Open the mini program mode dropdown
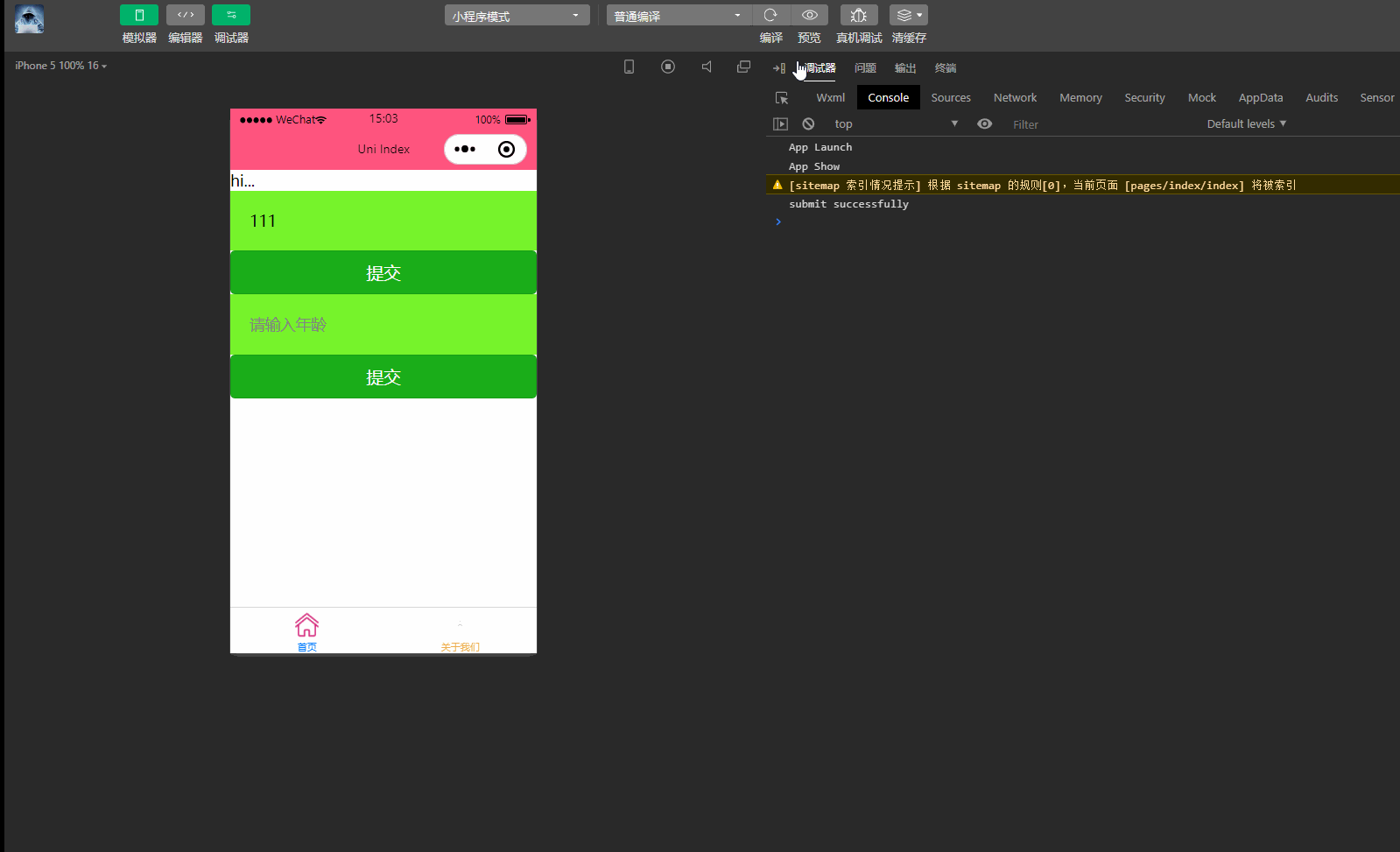Image resolution: width=1400 pixels, height=852 pixels. pos(517,16)
